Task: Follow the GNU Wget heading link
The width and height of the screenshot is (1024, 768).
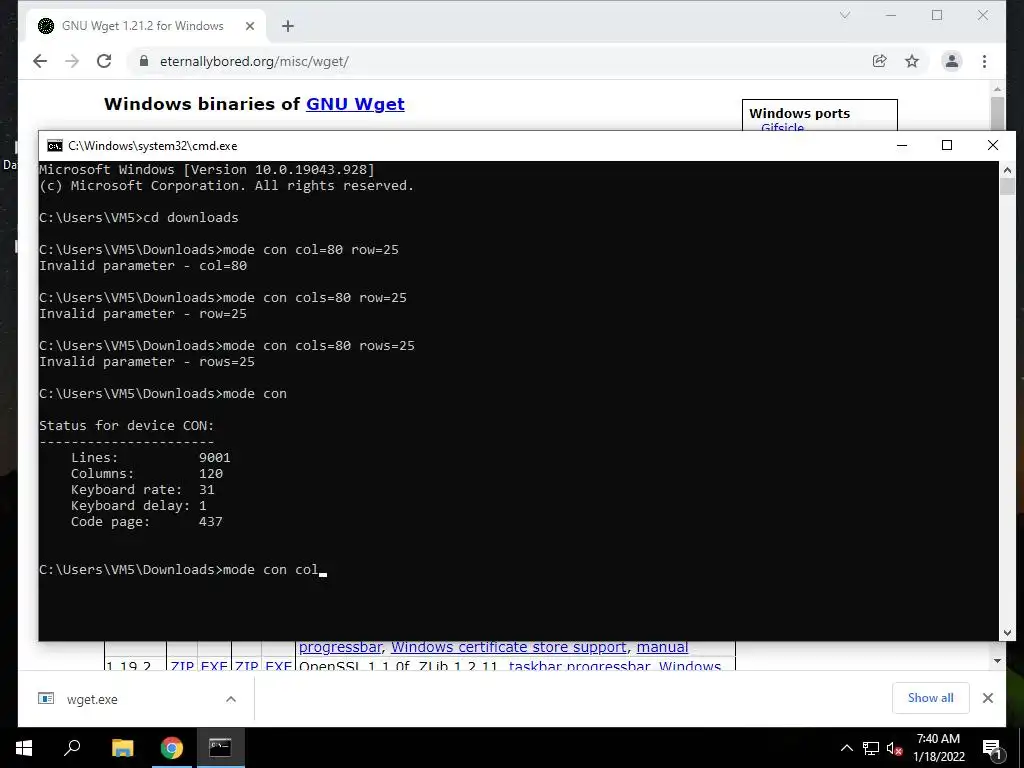Action: (x=355, y=104)
